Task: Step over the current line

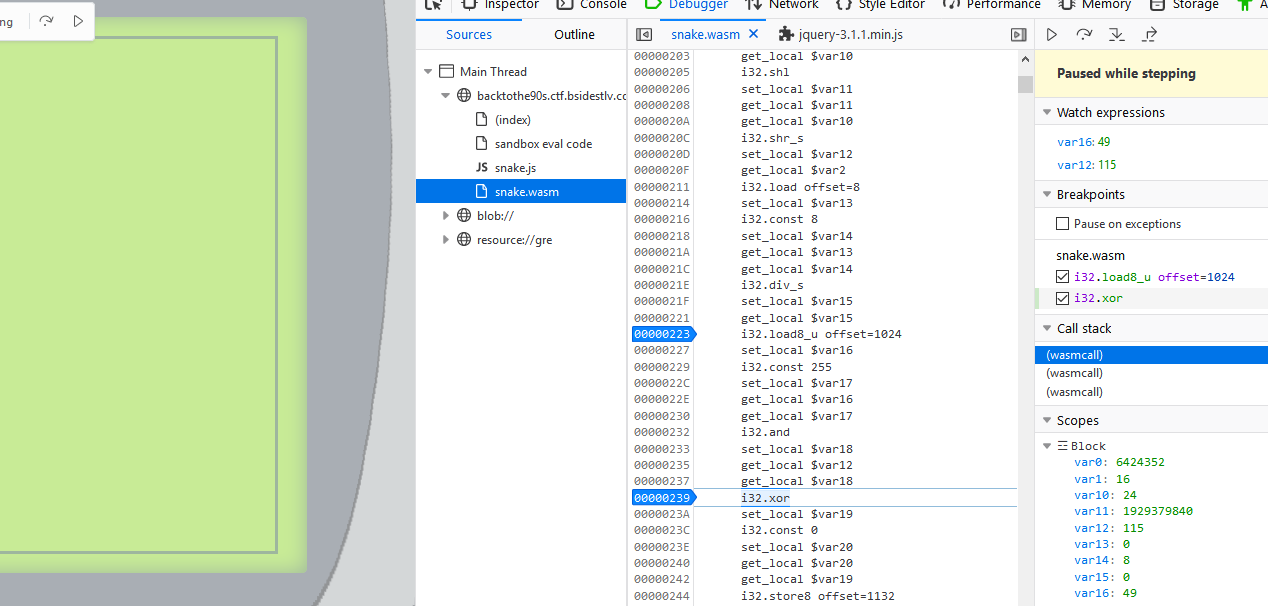Action: tap(1084, 34)
